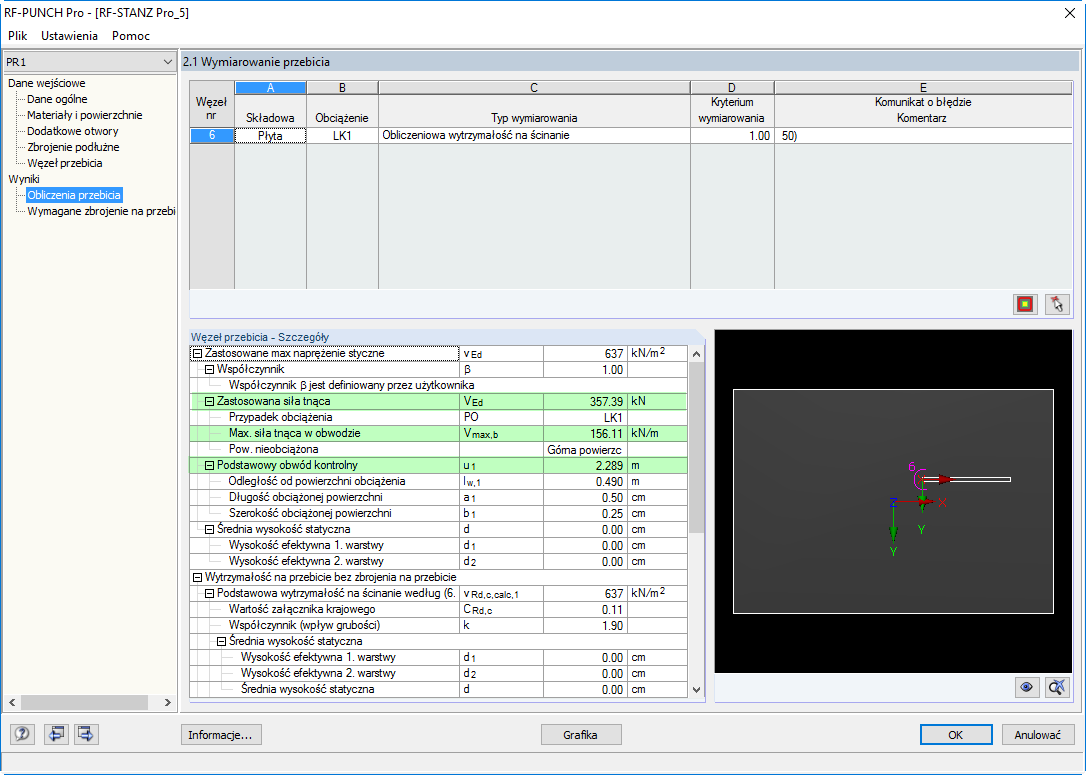
Task: Click the Płyta cell in table
Action: pyautogui.click(x=270, y=136)
